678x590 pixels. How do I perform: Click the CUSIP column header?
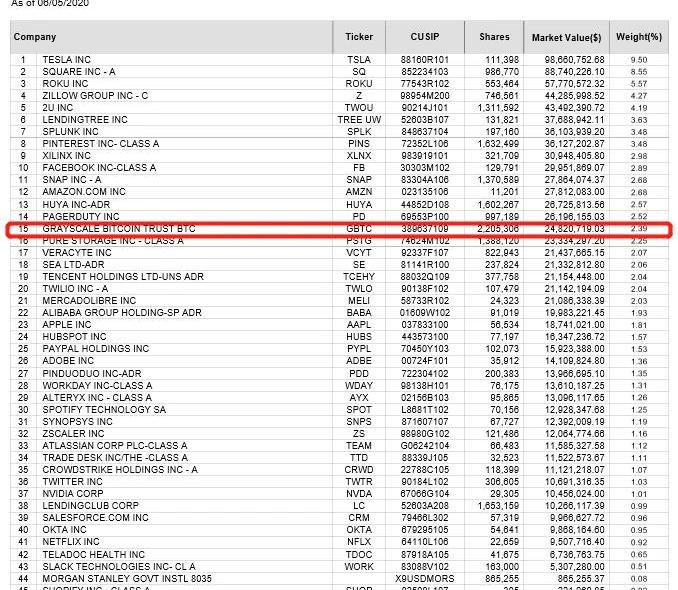coord(425,37)
